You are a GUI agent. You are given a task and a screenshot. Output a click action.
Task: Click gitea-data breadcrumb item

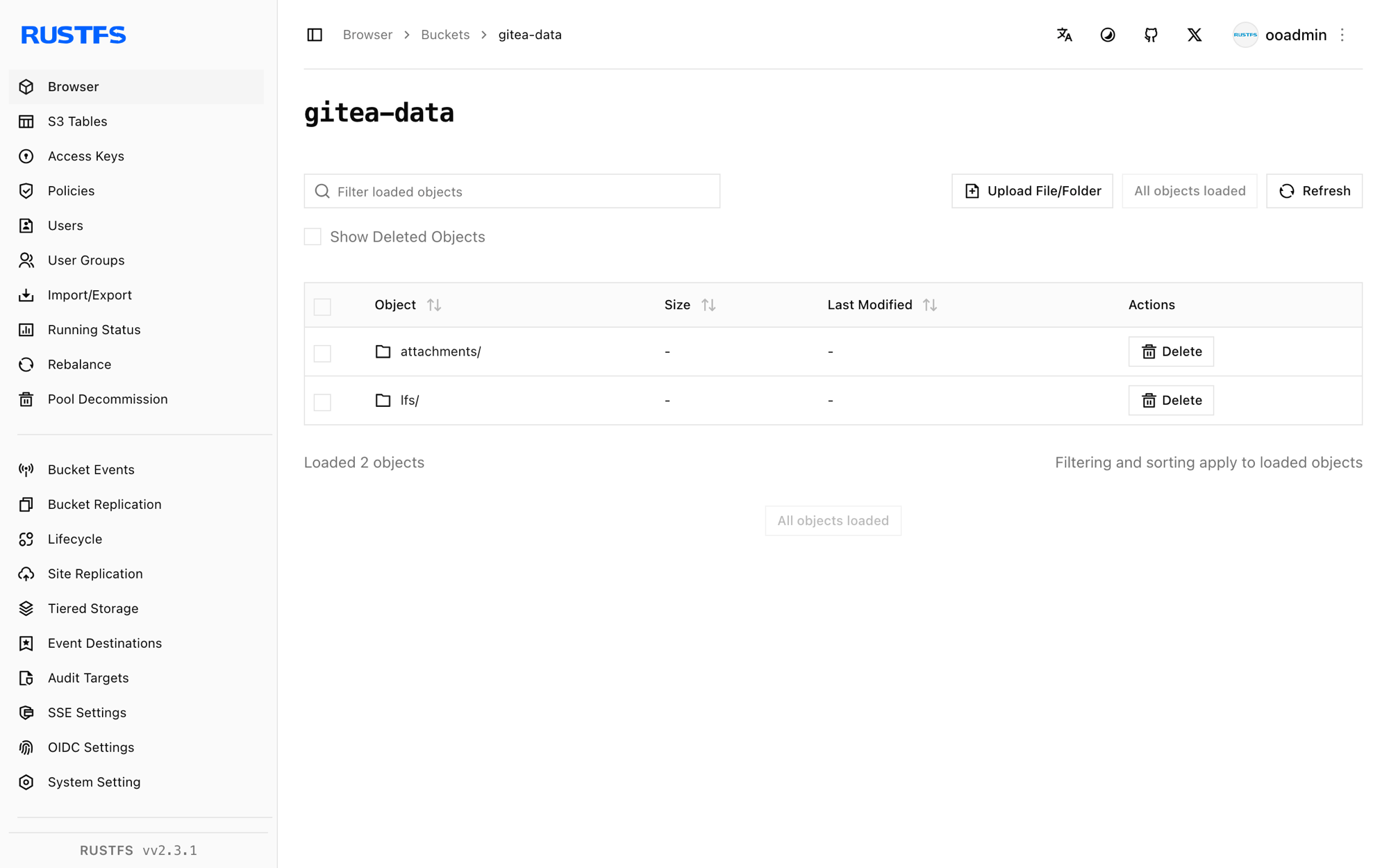(x=530, y=35)
